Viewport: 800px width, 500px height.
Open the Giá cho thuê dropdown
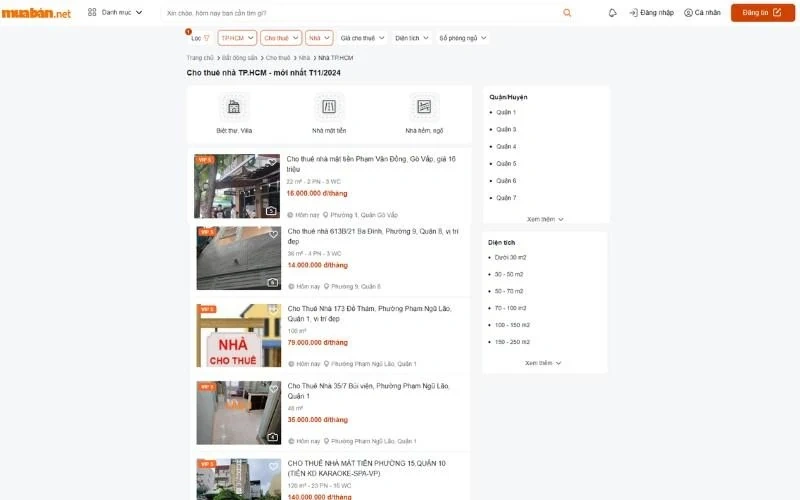point(362,38)
